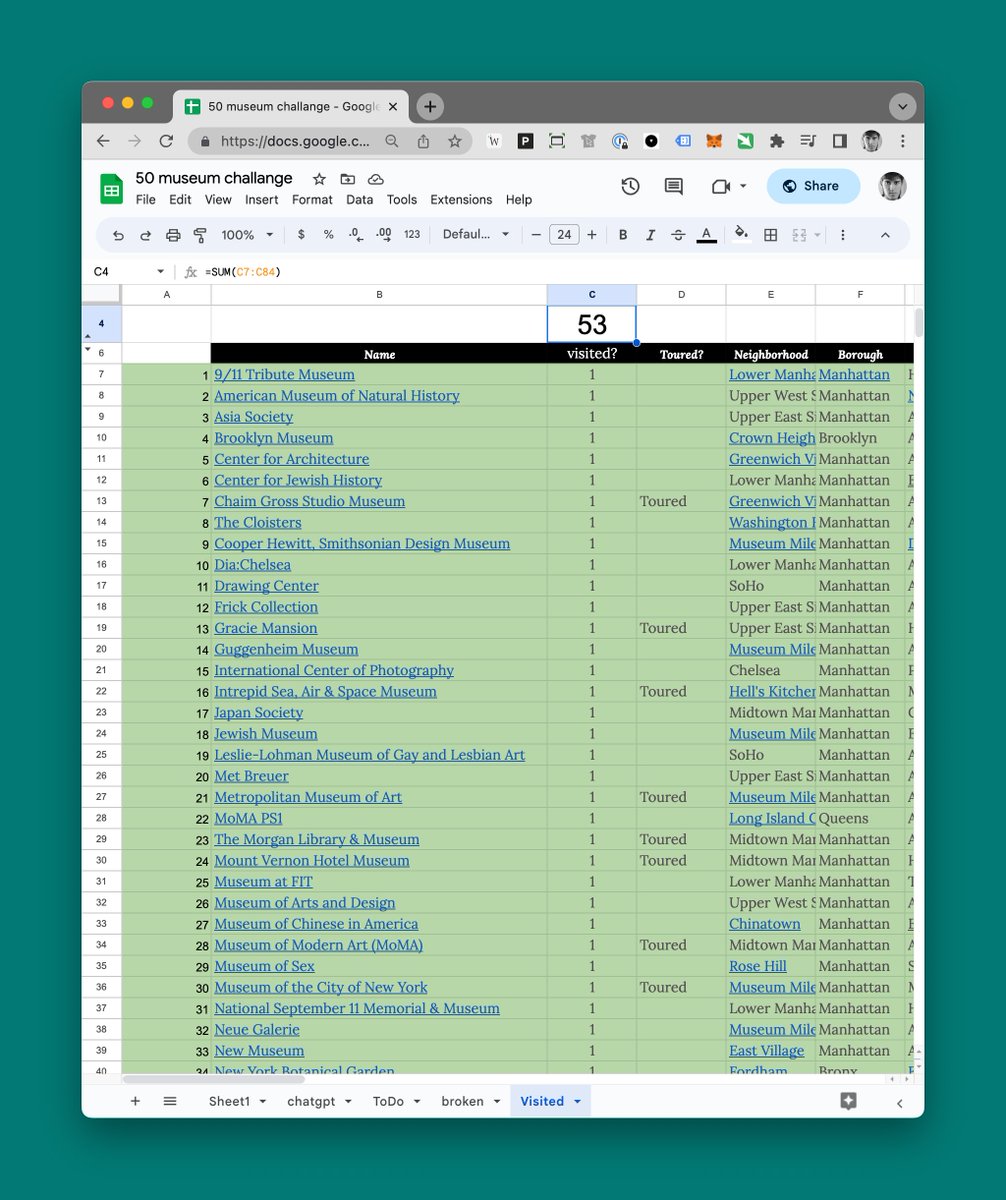Bookmark this page with the address bar star
1006x1200 pixels.
pyautogui.click(x=455, y=141)
